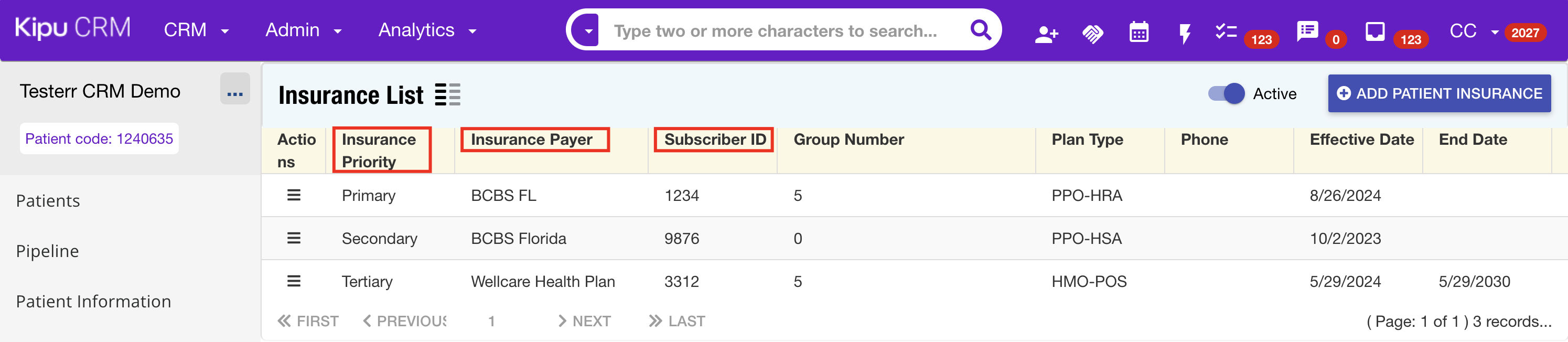
Task: Click the search magnifying glass icon
Action: (x=980, y=30)
